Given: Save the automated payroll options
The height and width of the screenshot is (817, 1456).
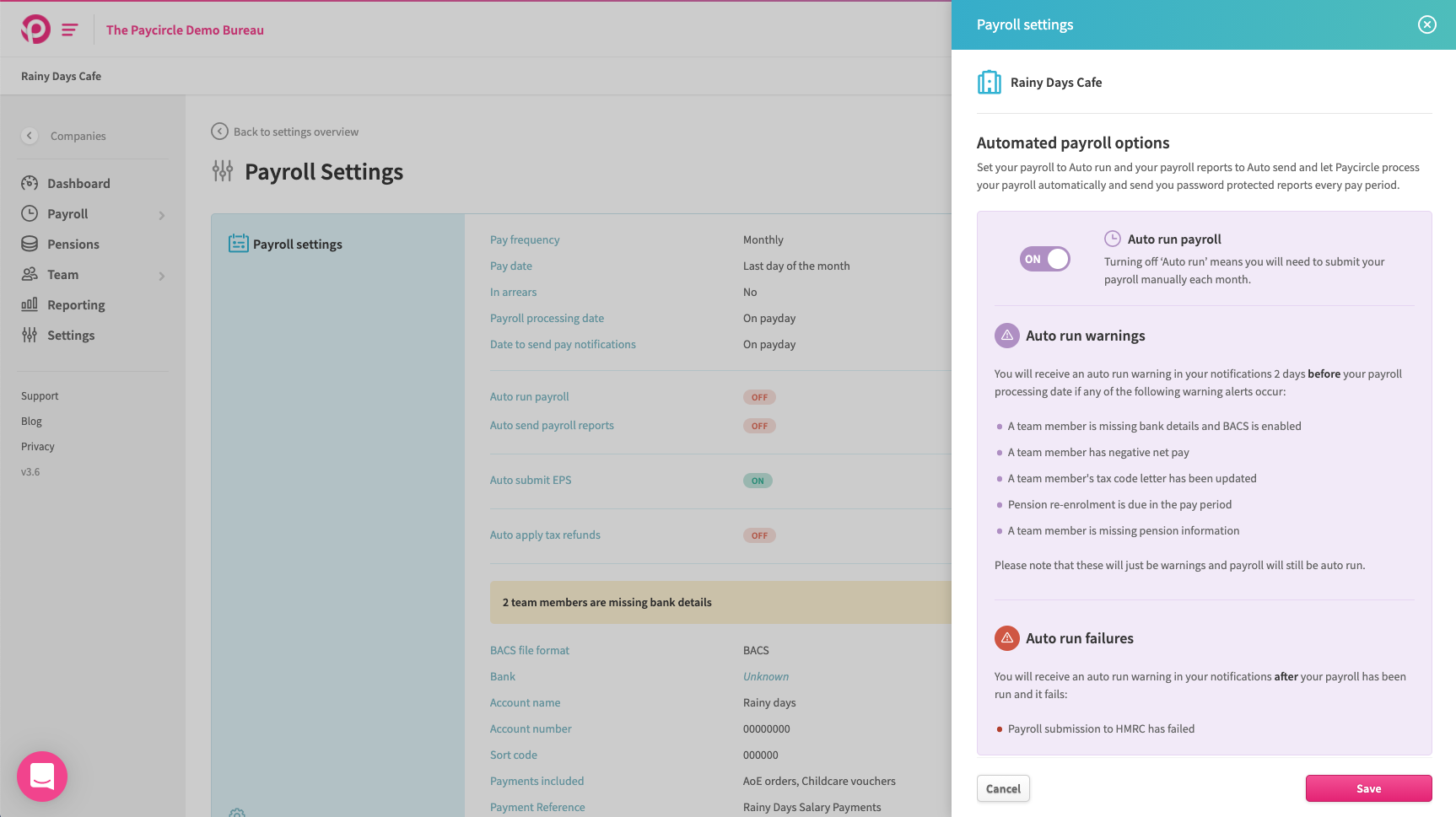Looking at the screenshot, I should [1368, 788].
